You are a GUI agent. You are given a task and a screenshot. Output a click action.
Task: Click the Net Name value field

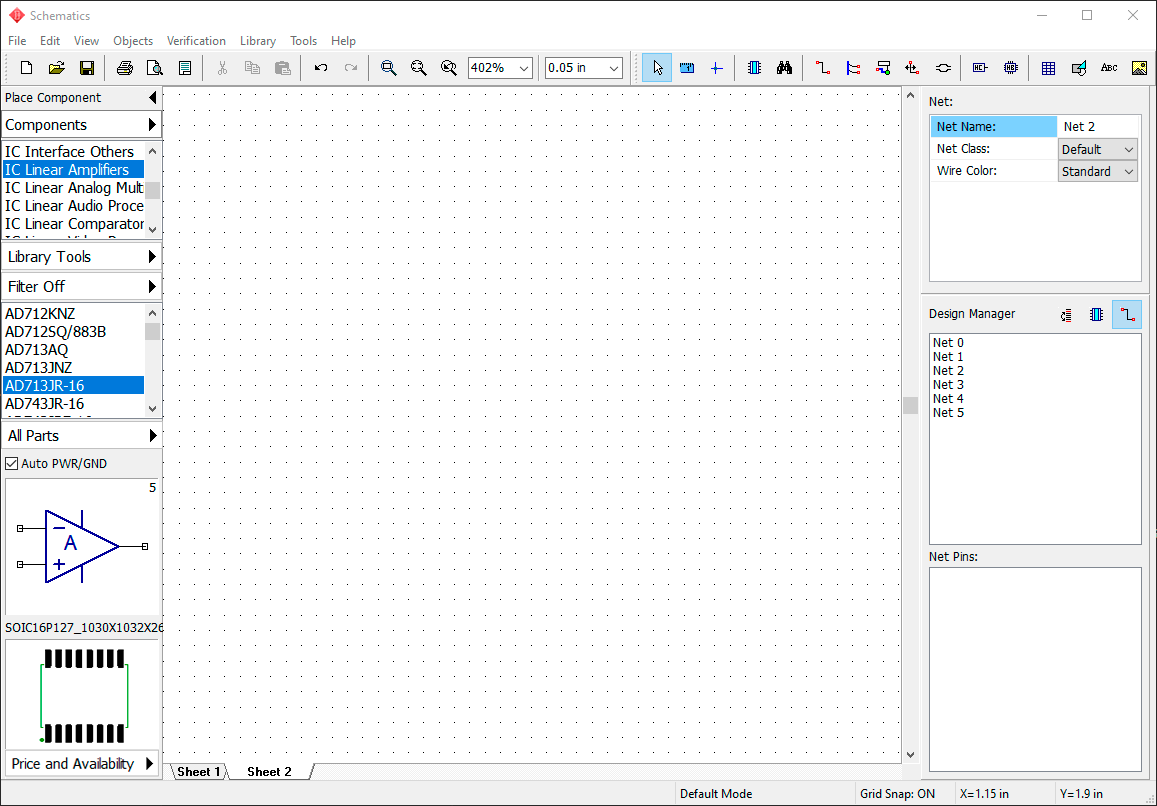click(x=1099, y=127)
